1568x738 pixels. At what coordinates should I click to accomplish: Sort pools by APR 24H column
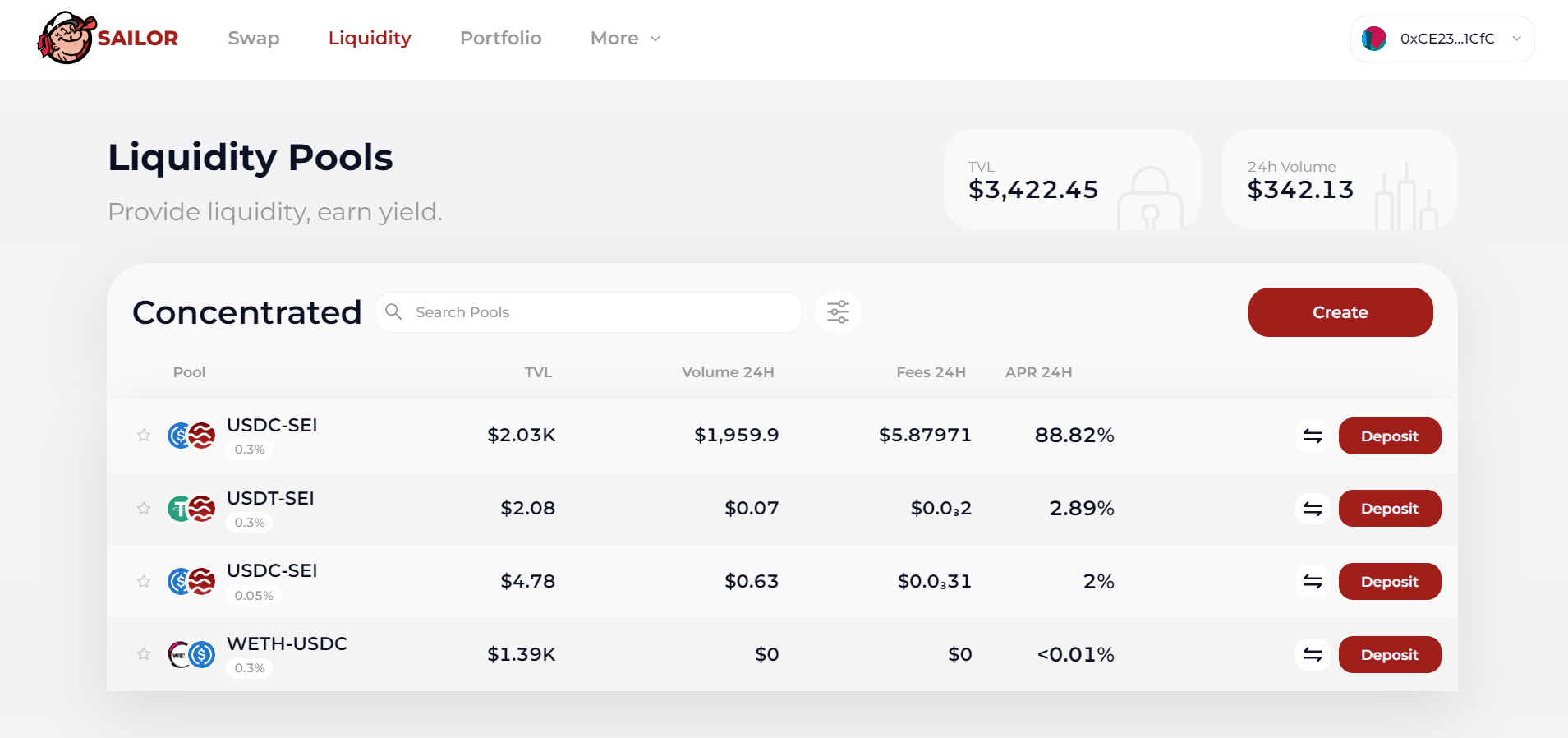click(1038, 372)
